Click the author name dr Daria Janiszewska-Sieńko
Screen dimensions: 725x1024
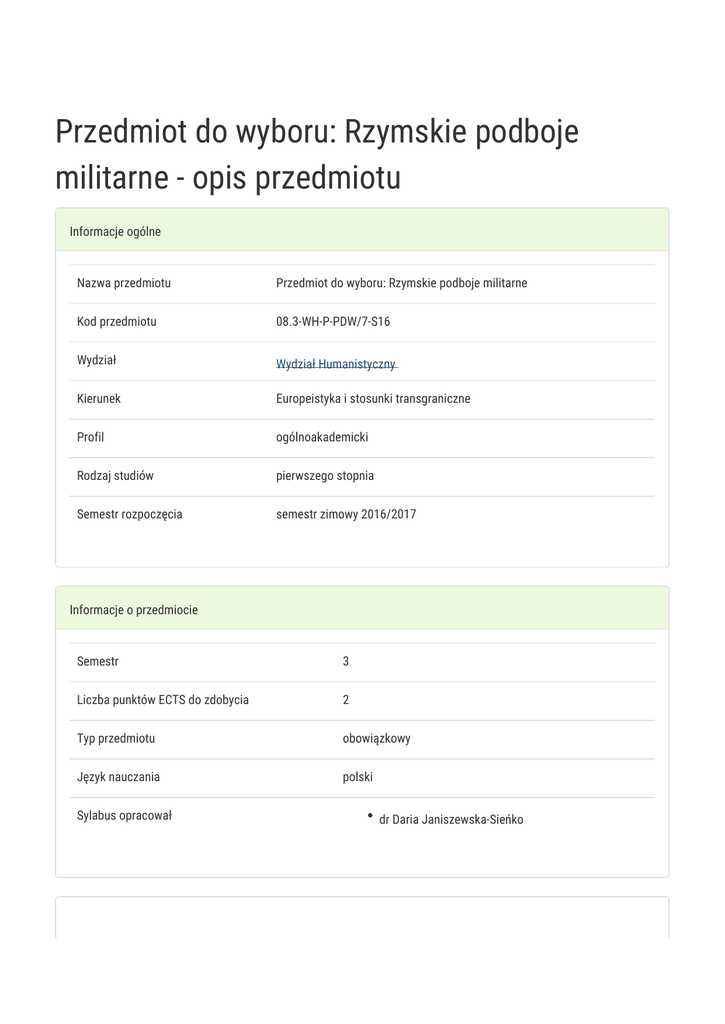click(x=451, y=820)
